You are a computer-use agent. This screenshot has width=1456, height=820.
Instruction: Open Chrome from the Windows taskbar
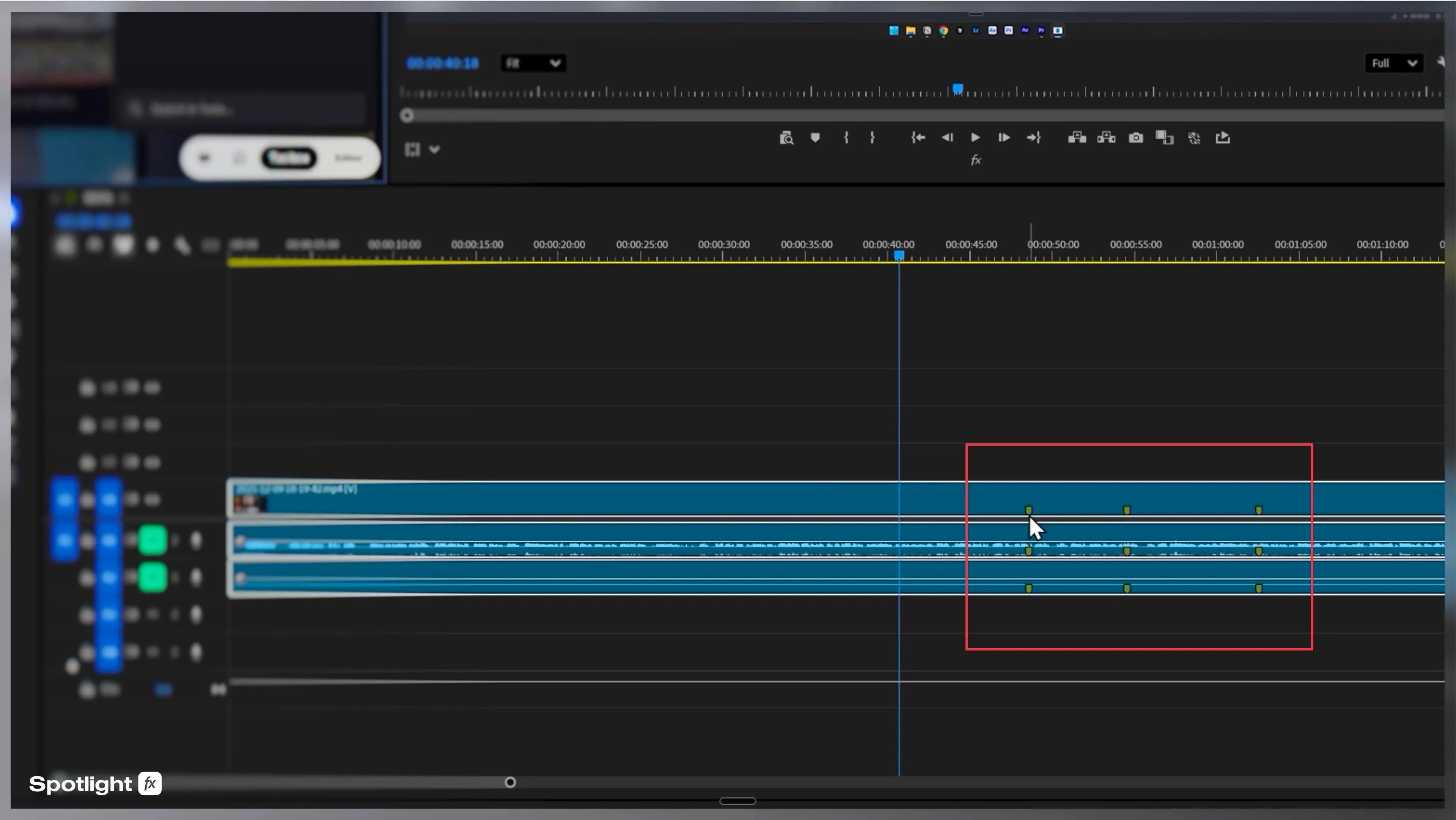click(943, 30)
